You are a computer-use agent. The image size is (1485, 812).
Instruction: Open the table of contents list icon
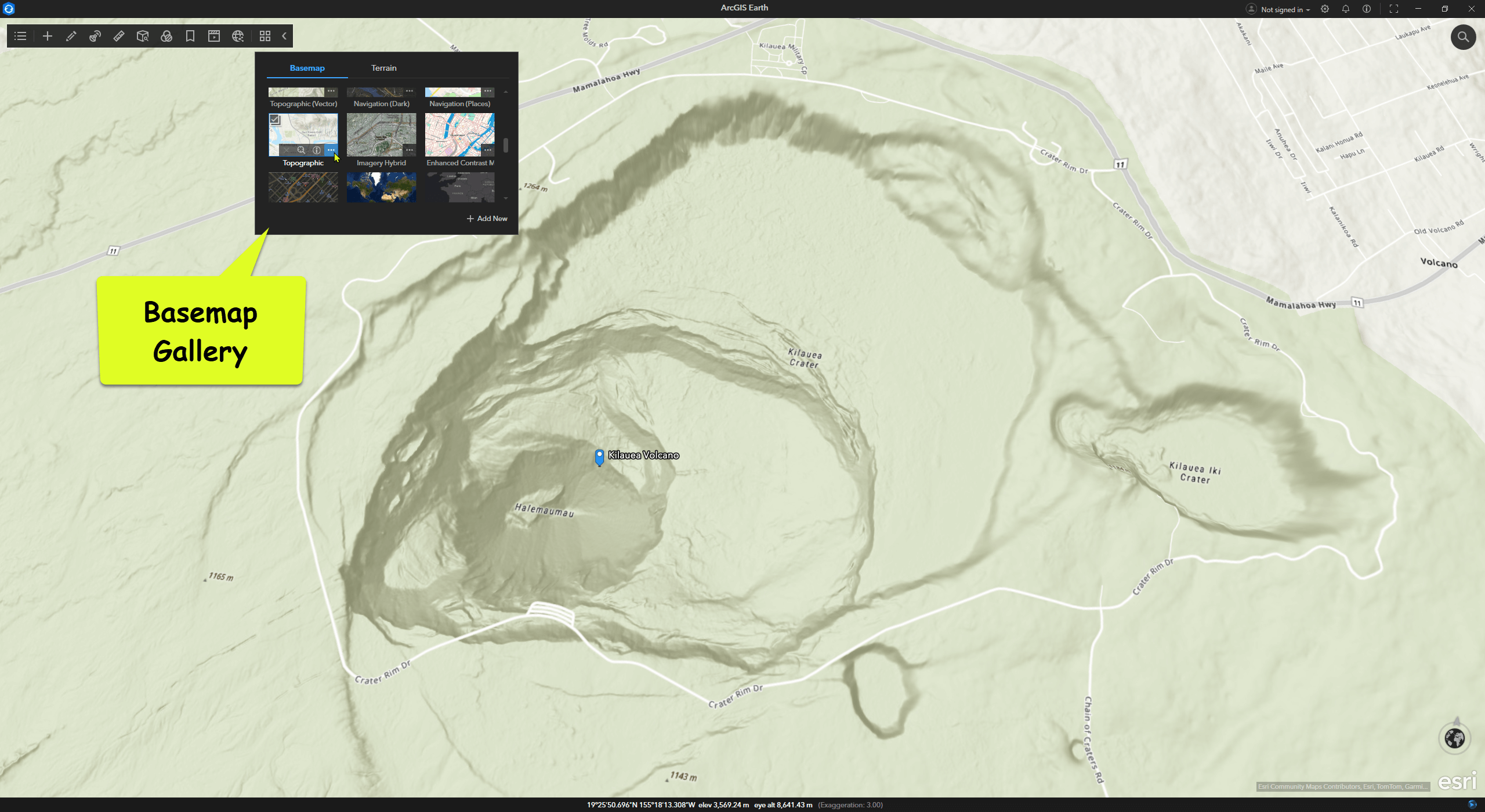point(20,36)
